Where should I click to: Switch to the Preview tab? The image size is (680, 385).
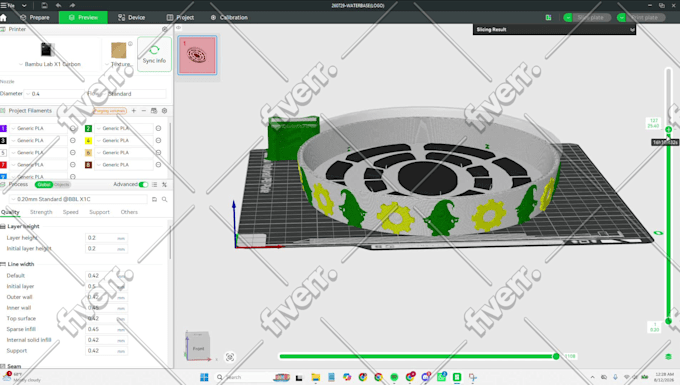[x=83, y=17]
